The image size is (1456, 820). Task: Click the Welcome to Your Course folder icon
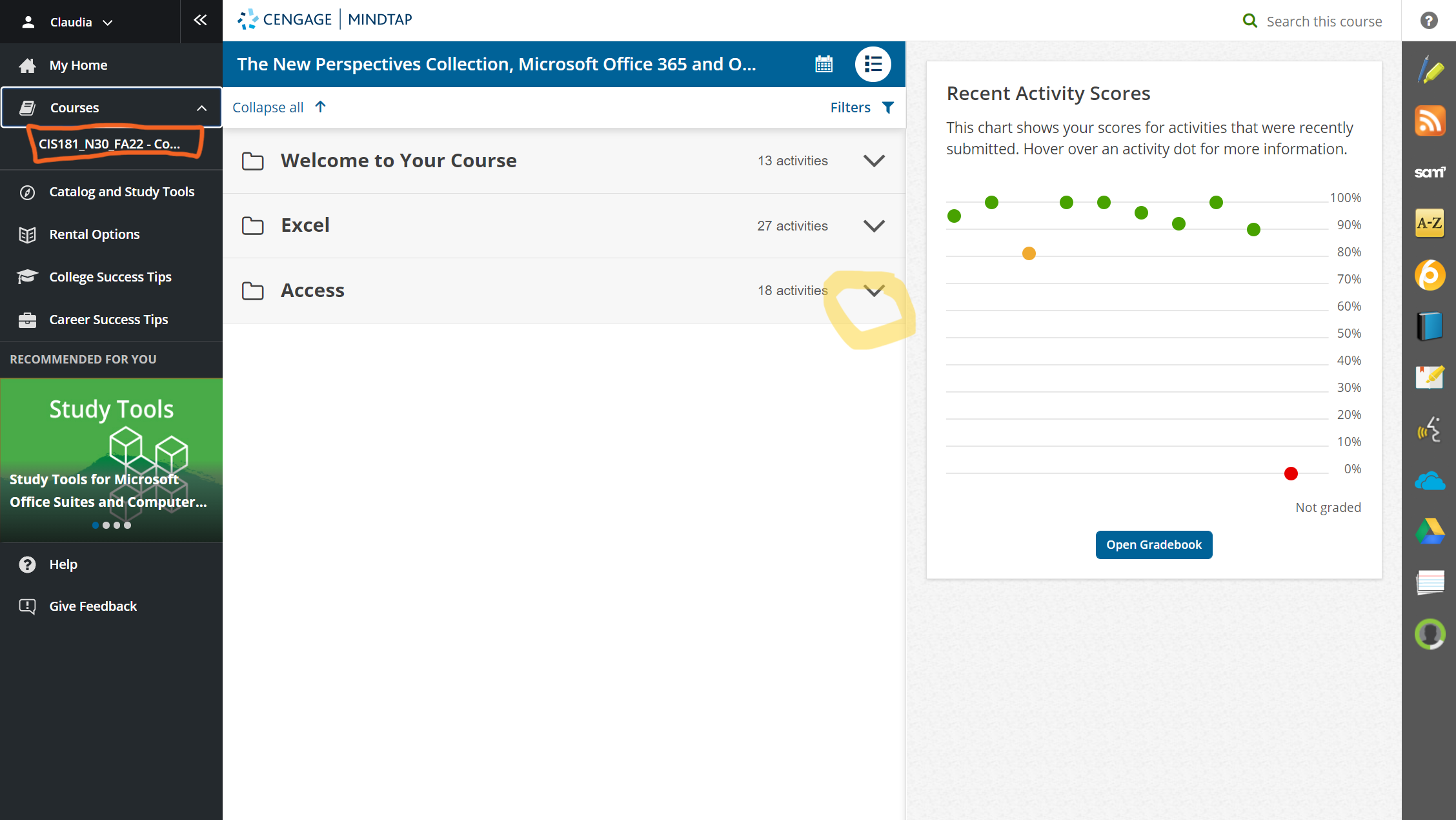pyautogui.click(x=253, y=161)
